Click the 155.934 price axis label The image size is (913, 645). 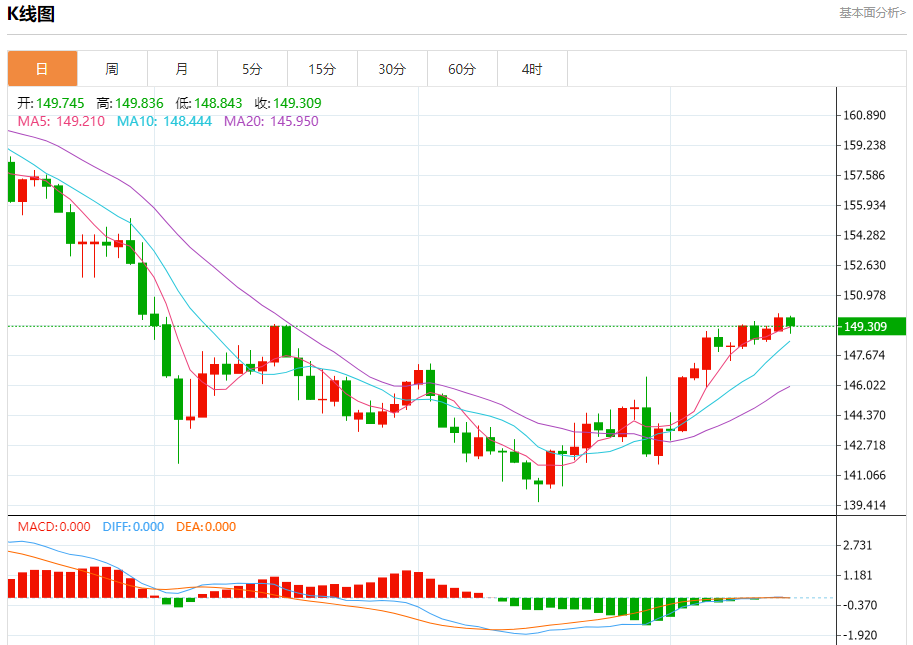[865, 205]
